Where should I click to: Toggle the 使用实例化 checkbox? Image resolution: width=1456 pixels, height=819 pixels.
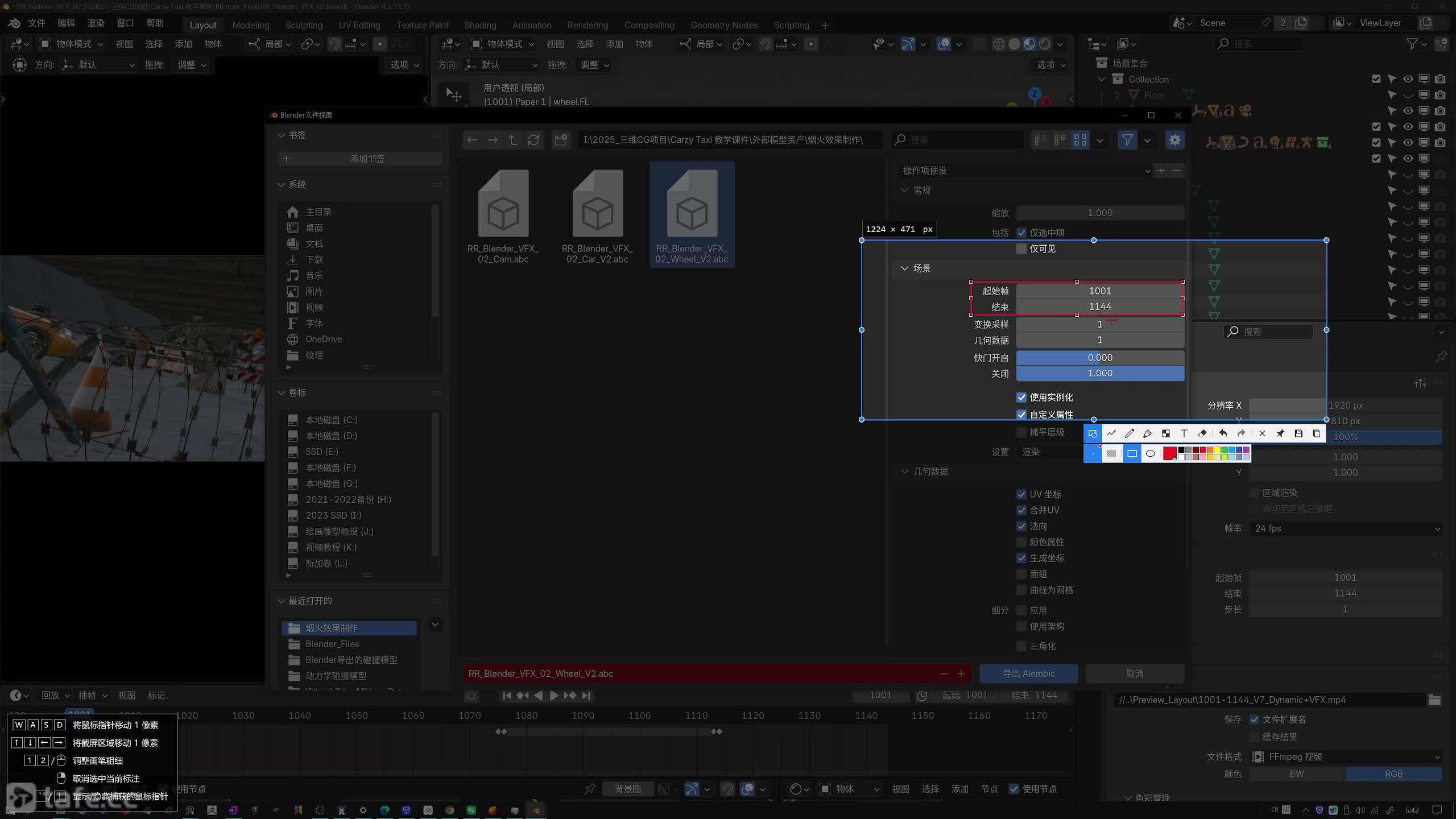pyautogui.click(x=1021, y=398)
